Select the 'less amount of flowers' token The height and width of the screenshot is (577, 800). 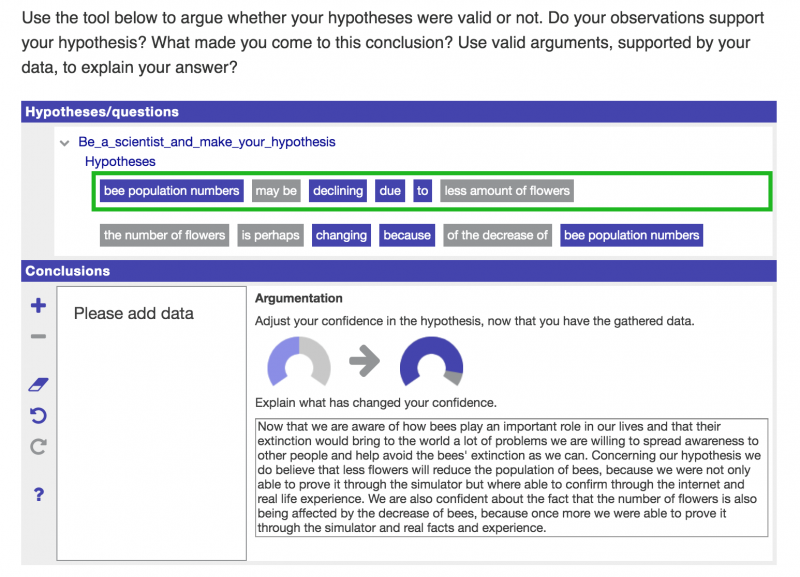[x=507, y=191]
